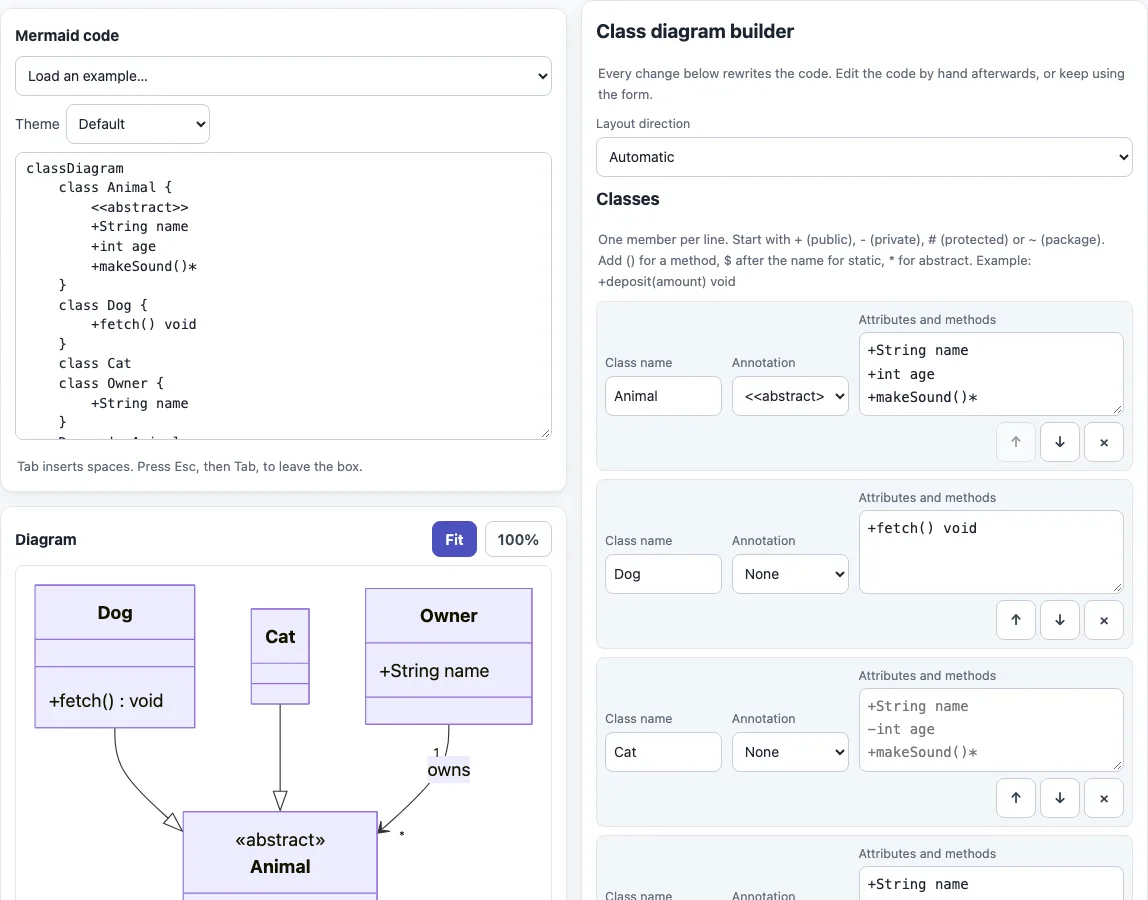Move the Dog class up
1148x900 pixels.
(1015, 620)
